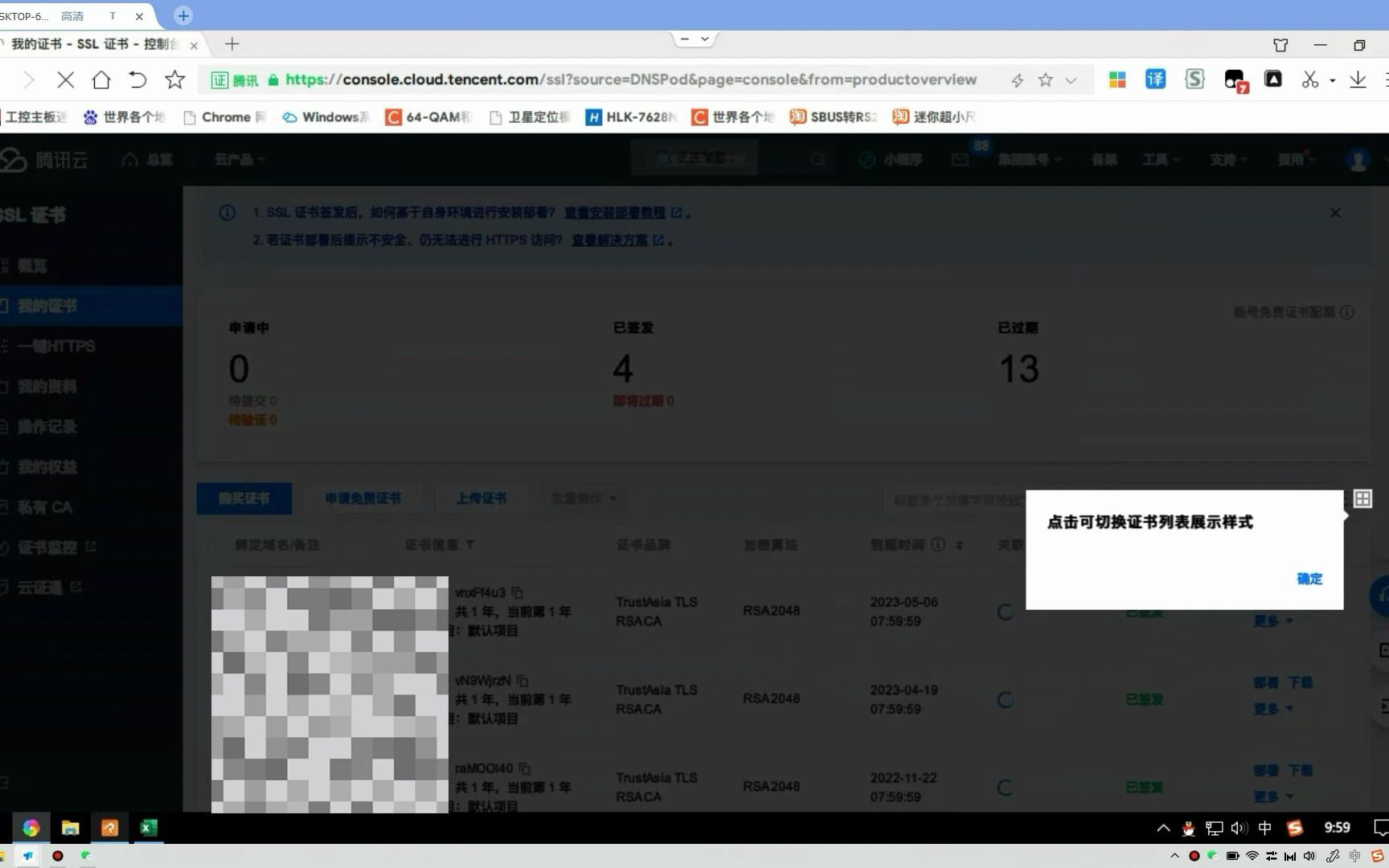
Task: Open the notification envelope icon in top bar
Action: [960, 159]
